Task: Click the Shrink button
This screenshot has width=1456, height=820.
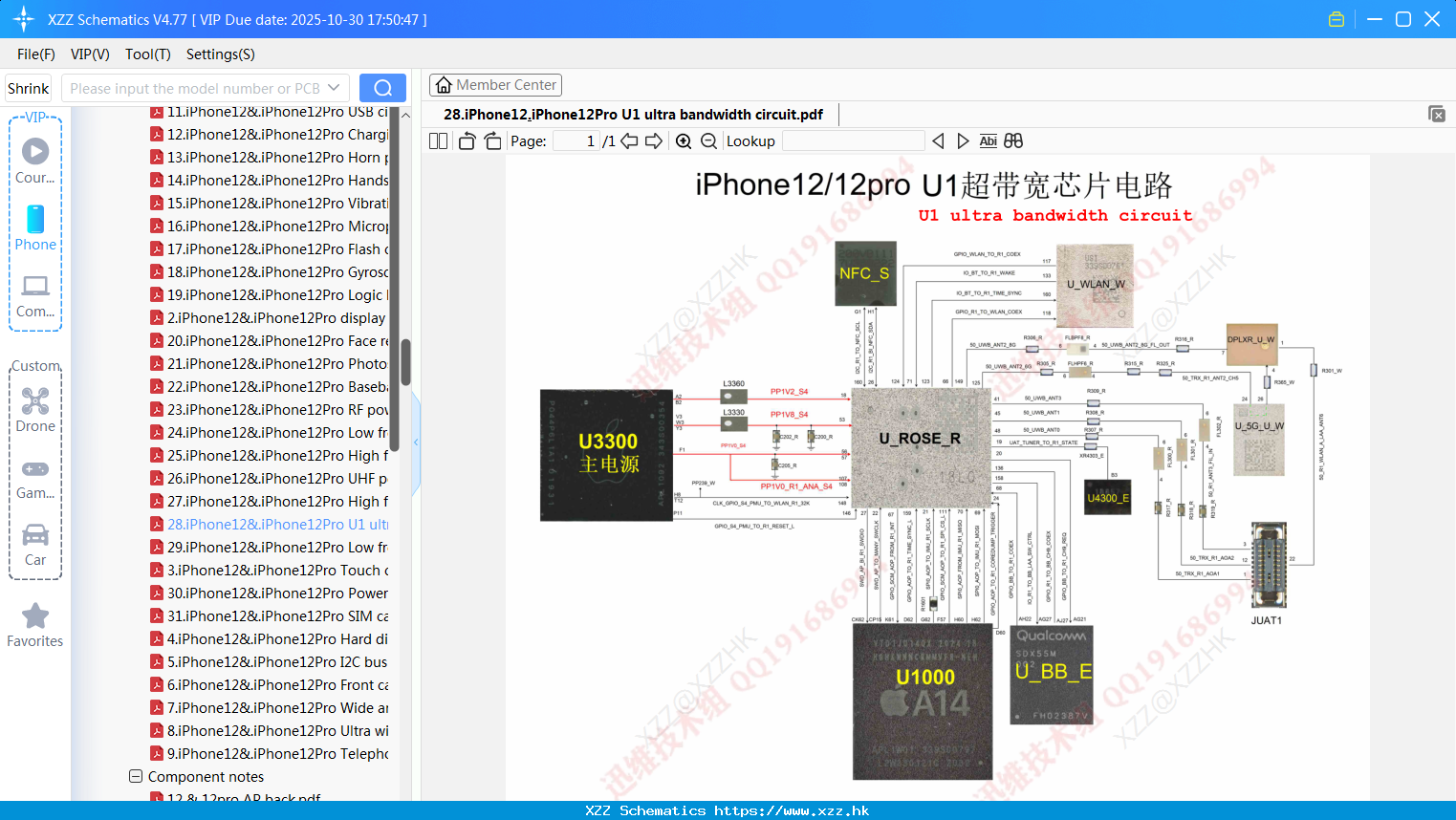Action: tap(29, 88)
